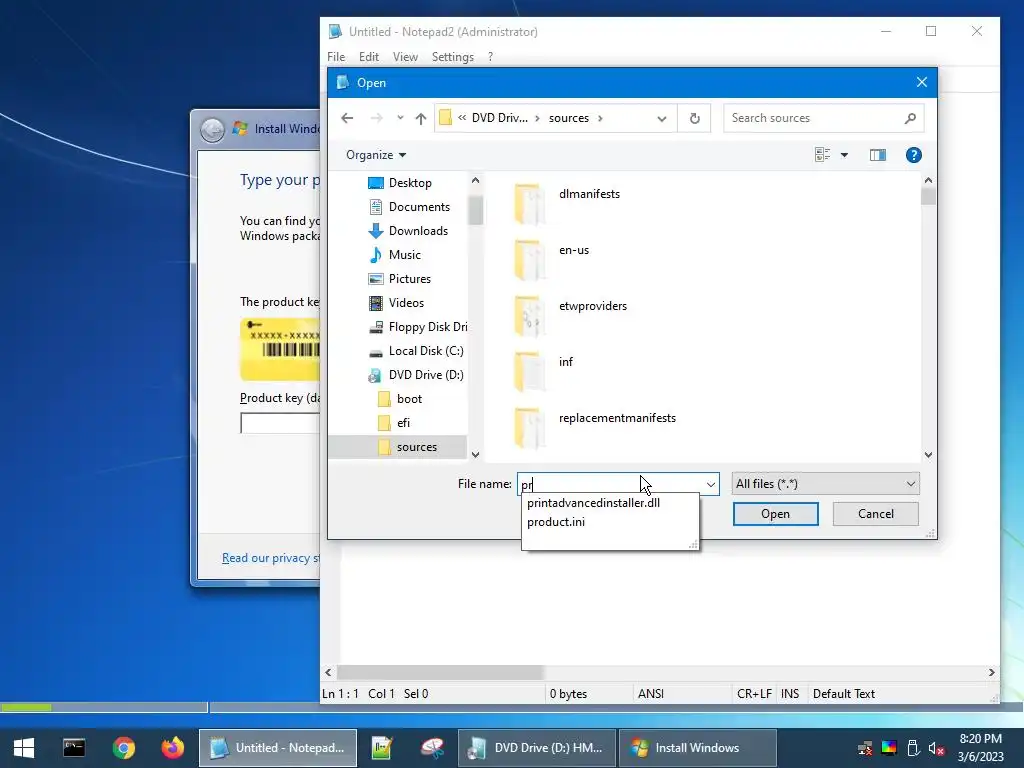
Task: Click ANSI encoding in status bar
Action: coord(650,694)
